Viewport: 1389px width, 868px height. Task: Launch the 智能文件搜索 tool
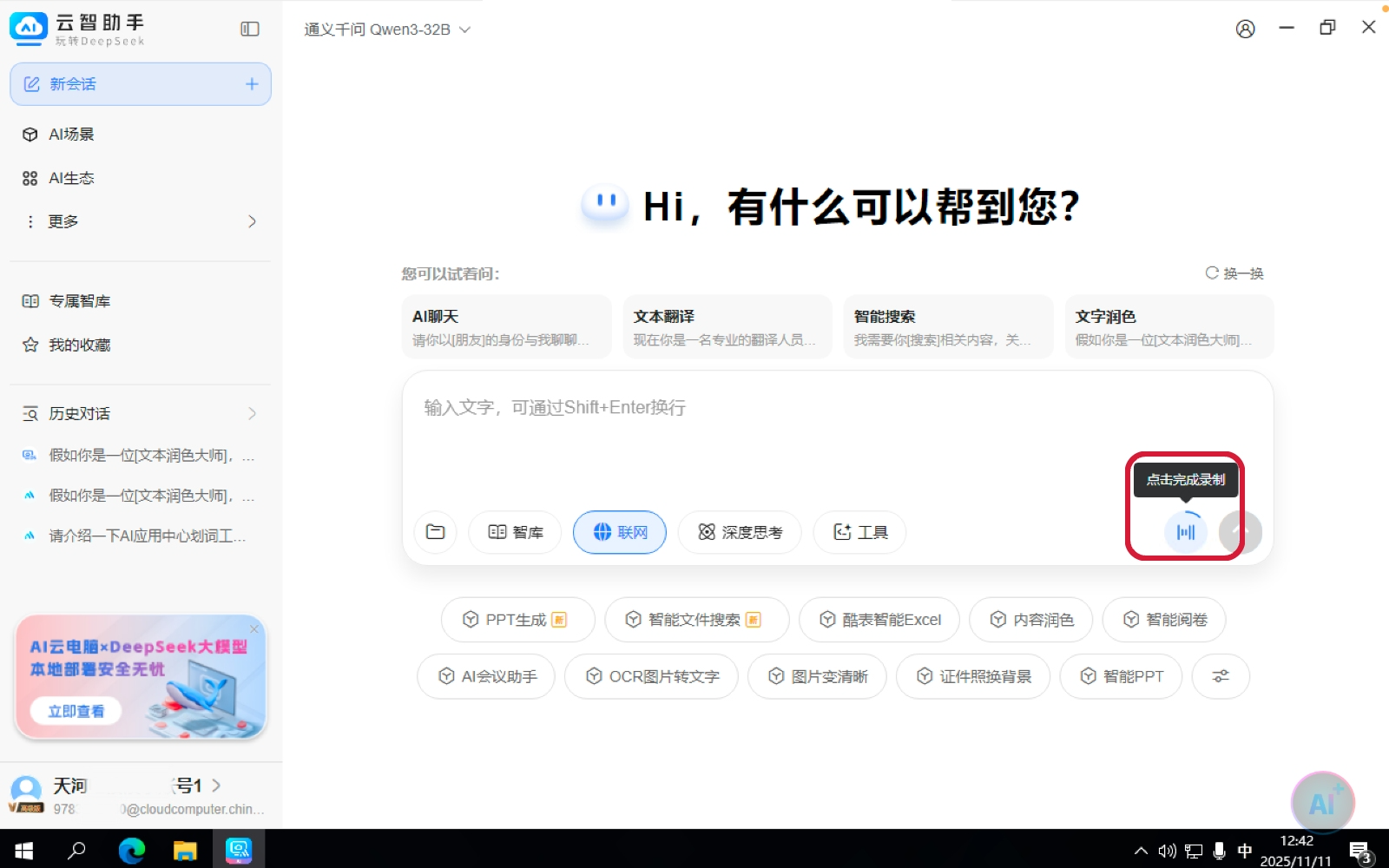[697, 620]
